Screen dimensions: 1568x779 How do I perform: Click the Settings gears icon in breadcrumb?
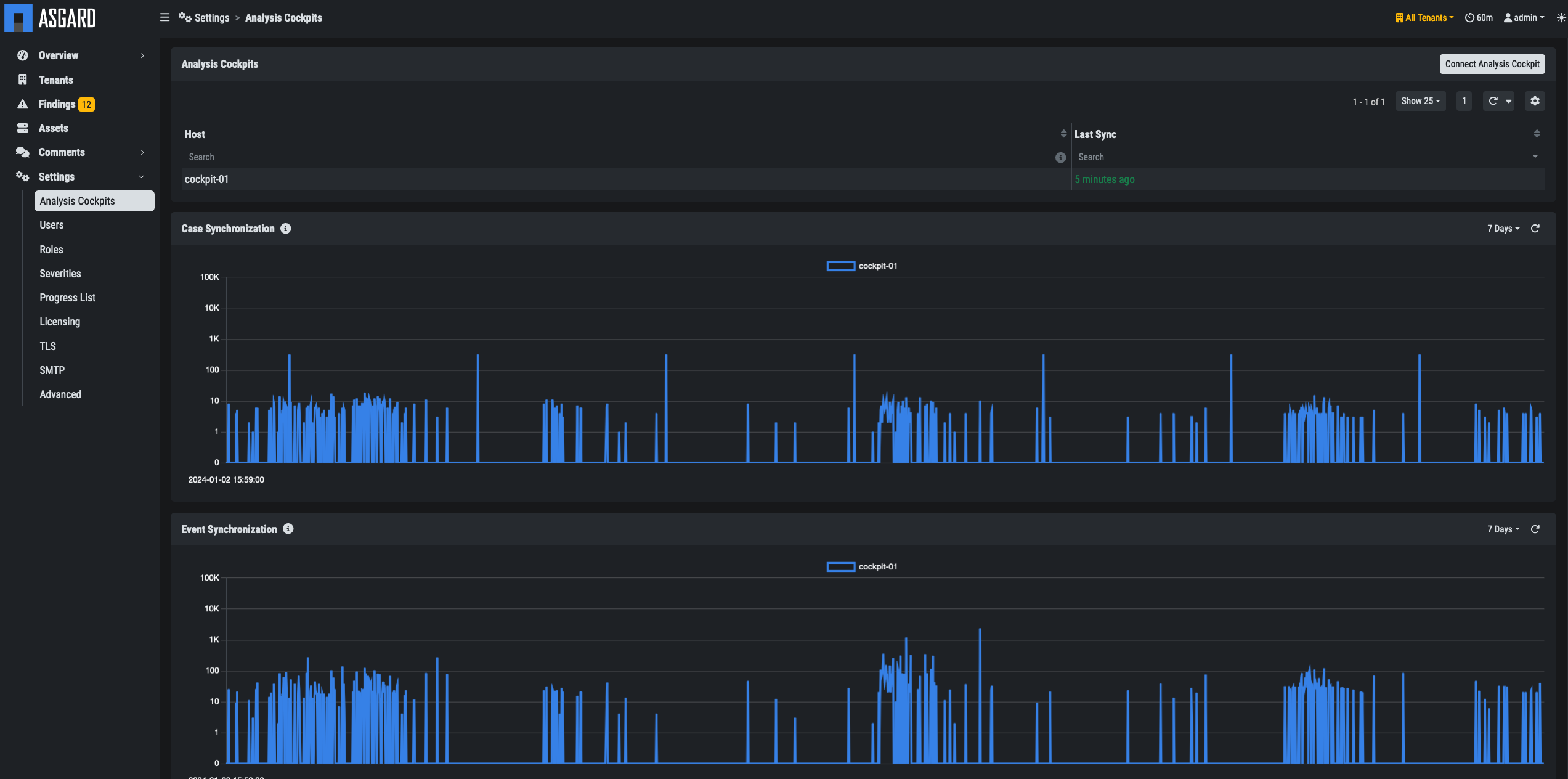(185, 17)
